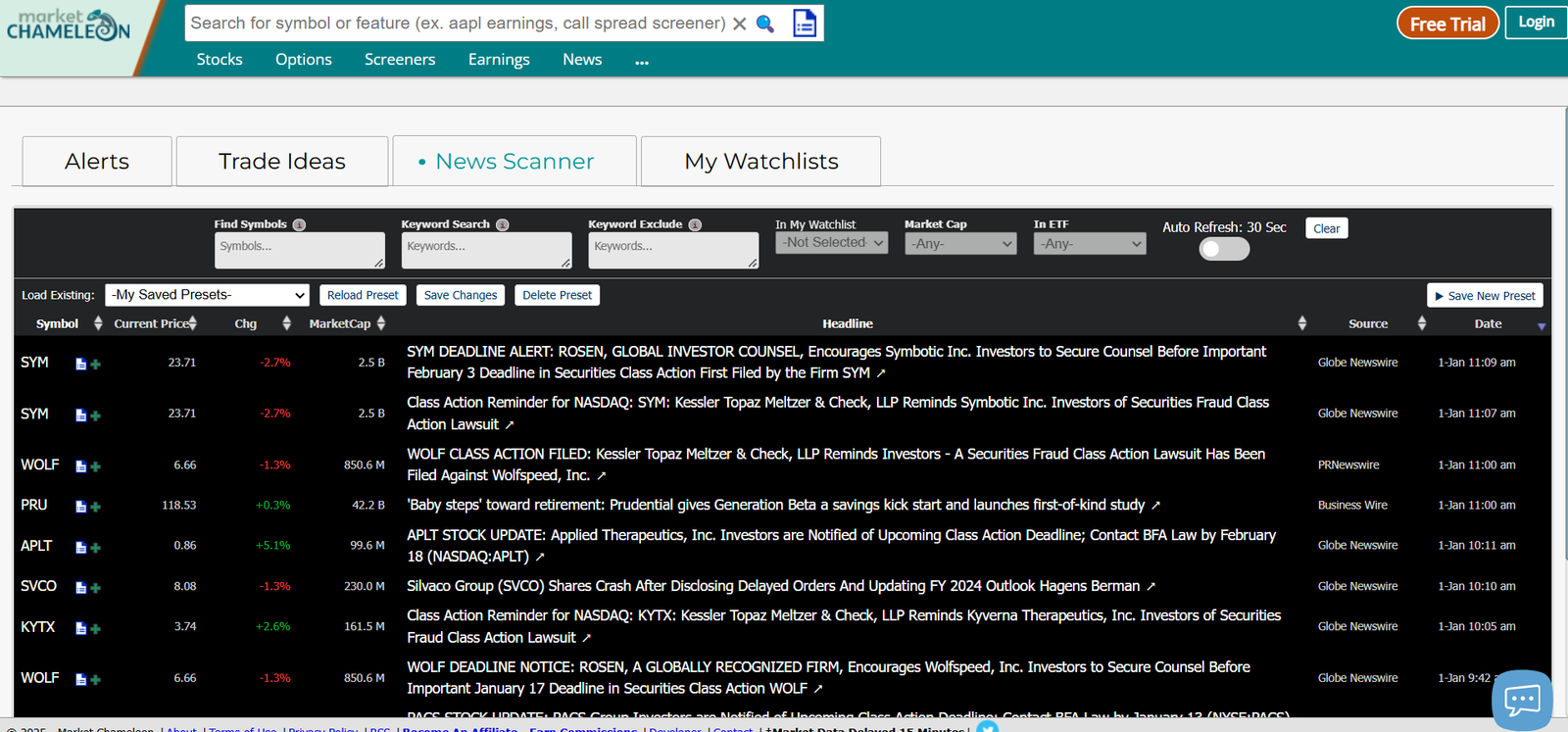
Task: Sort by Current Price using its arrows
Action: coord(193,323)
